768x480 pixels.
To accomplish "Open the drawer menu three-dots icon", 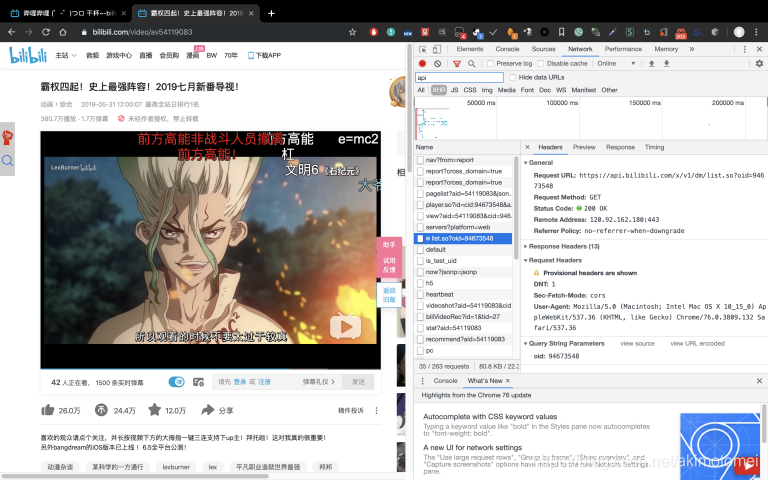I will pos(422,381).
